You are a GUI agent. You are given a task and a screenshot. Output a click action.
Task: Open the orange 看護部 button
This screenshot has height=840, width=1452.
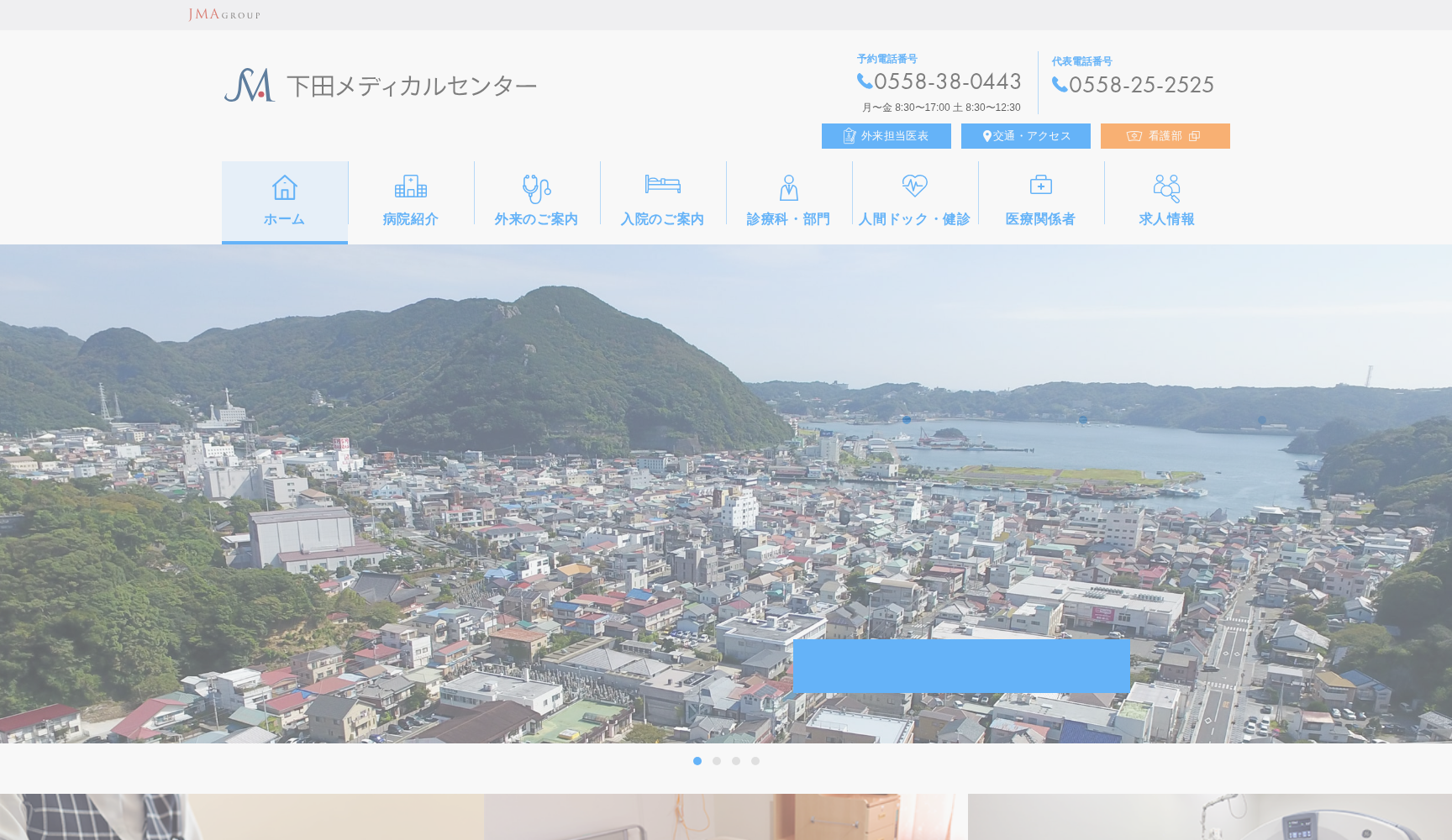tap(1165, 136)
